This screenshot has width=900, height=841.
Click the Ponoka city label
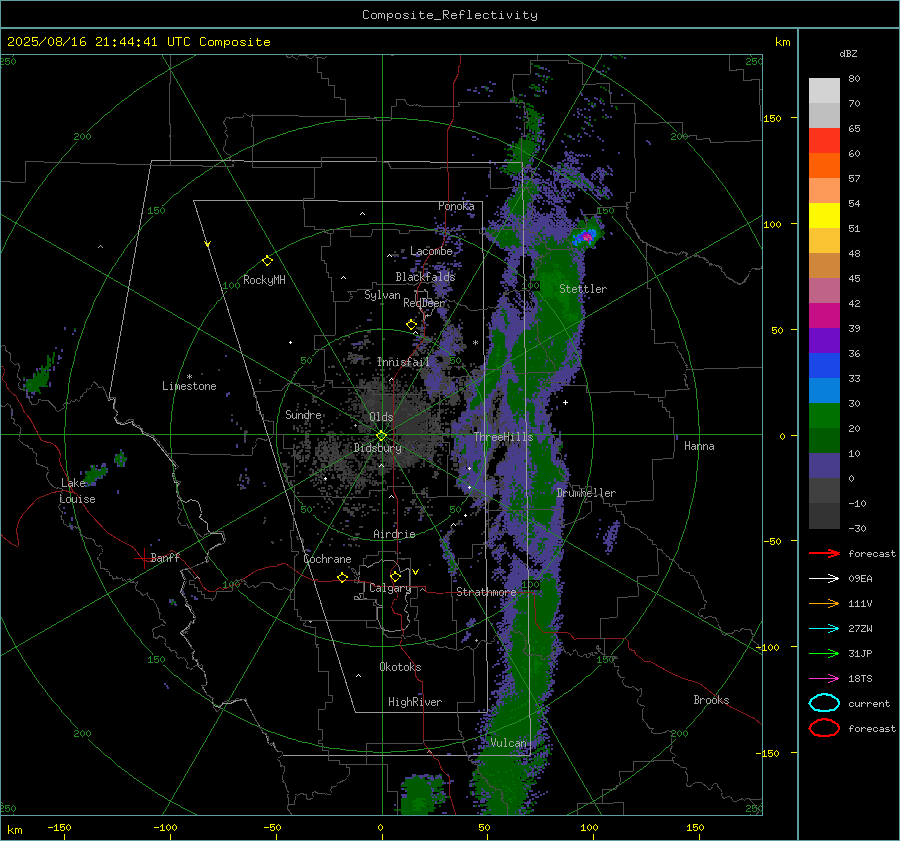coord(456,206)
